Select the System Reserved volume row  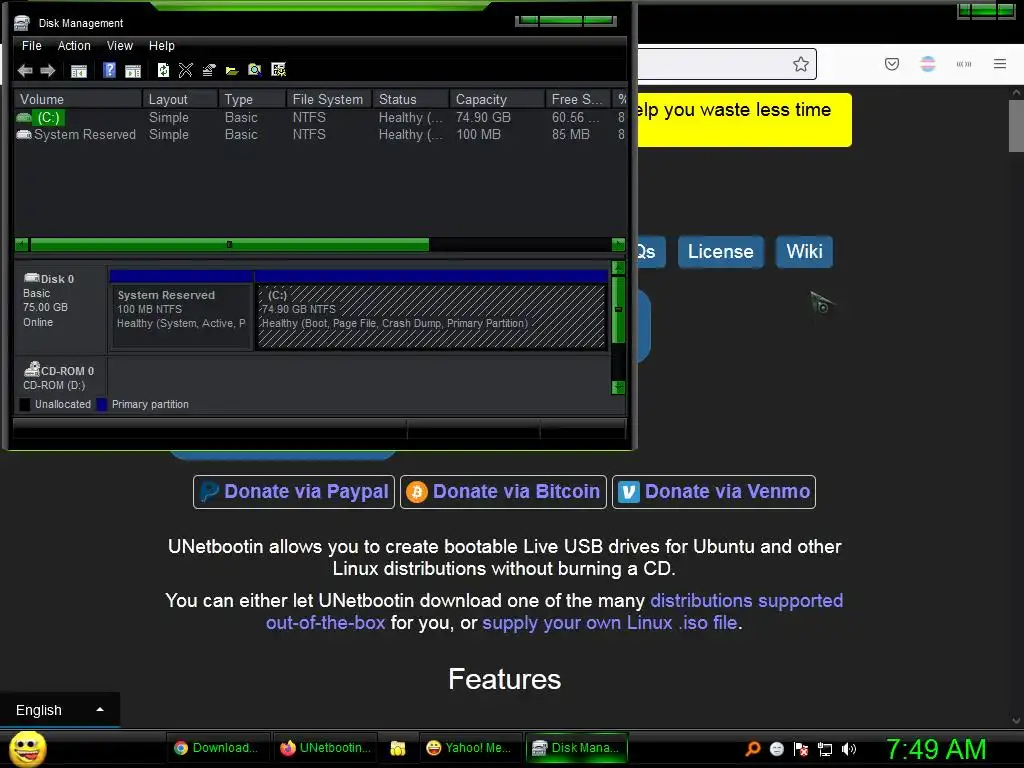(320, 135)
